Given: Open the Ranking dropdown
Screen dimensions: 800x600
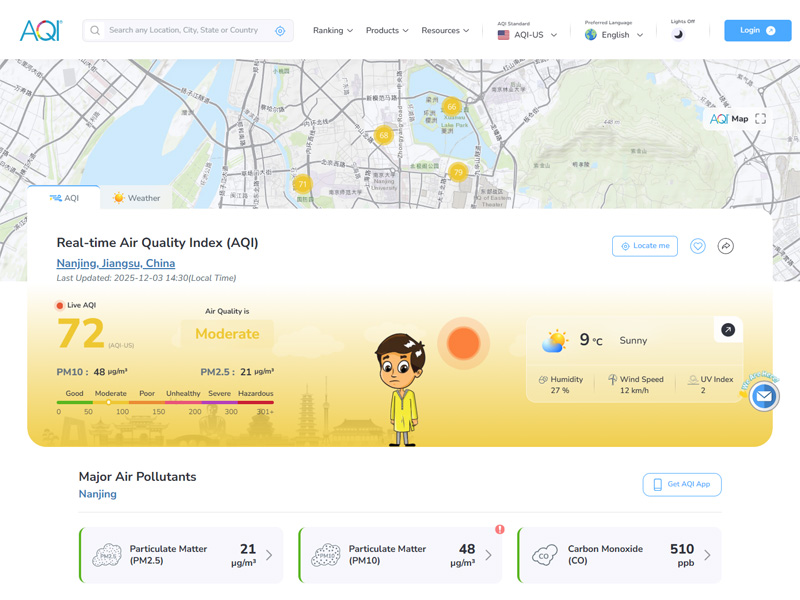Looking at the screenshot, I should [332, 31].
